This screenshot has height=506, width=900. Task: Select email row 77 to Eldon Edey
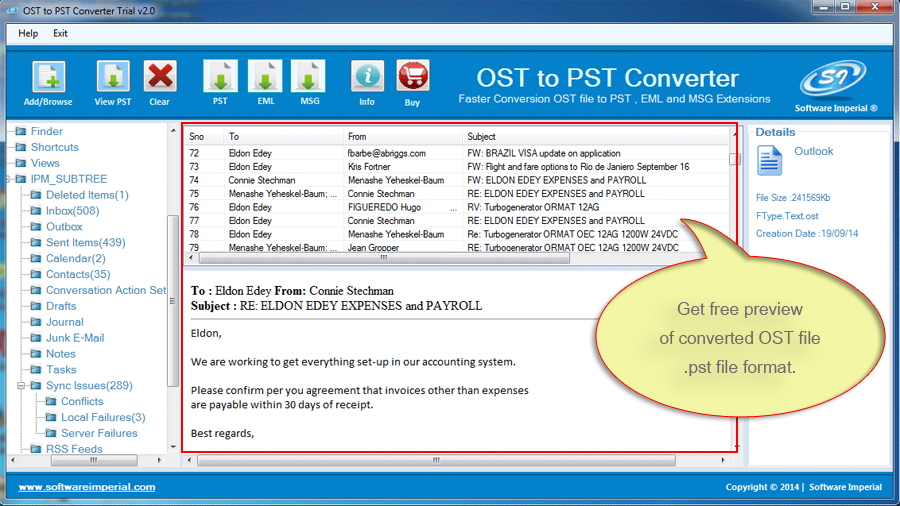pyautogui.click(x=457, y=220)
